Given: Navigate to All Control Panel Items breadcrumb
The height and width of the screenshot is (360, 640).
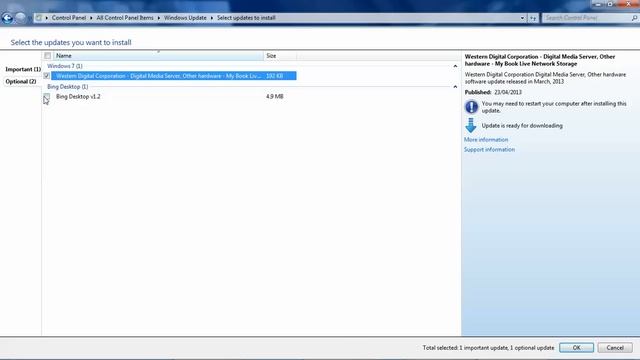Looking at the screenshot, I should (125, 18).
